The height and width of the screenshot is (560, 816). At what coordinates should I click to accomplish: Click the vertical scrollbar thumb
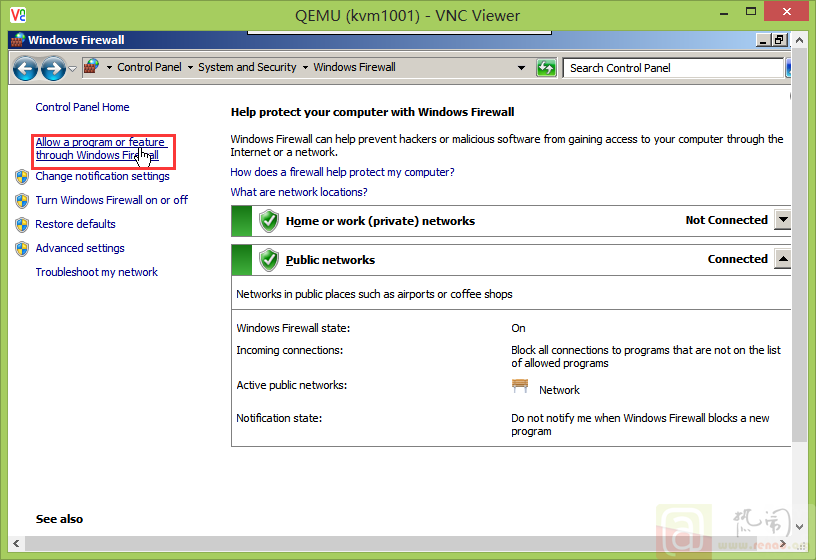pyautogui.click(x=799, y=245)
